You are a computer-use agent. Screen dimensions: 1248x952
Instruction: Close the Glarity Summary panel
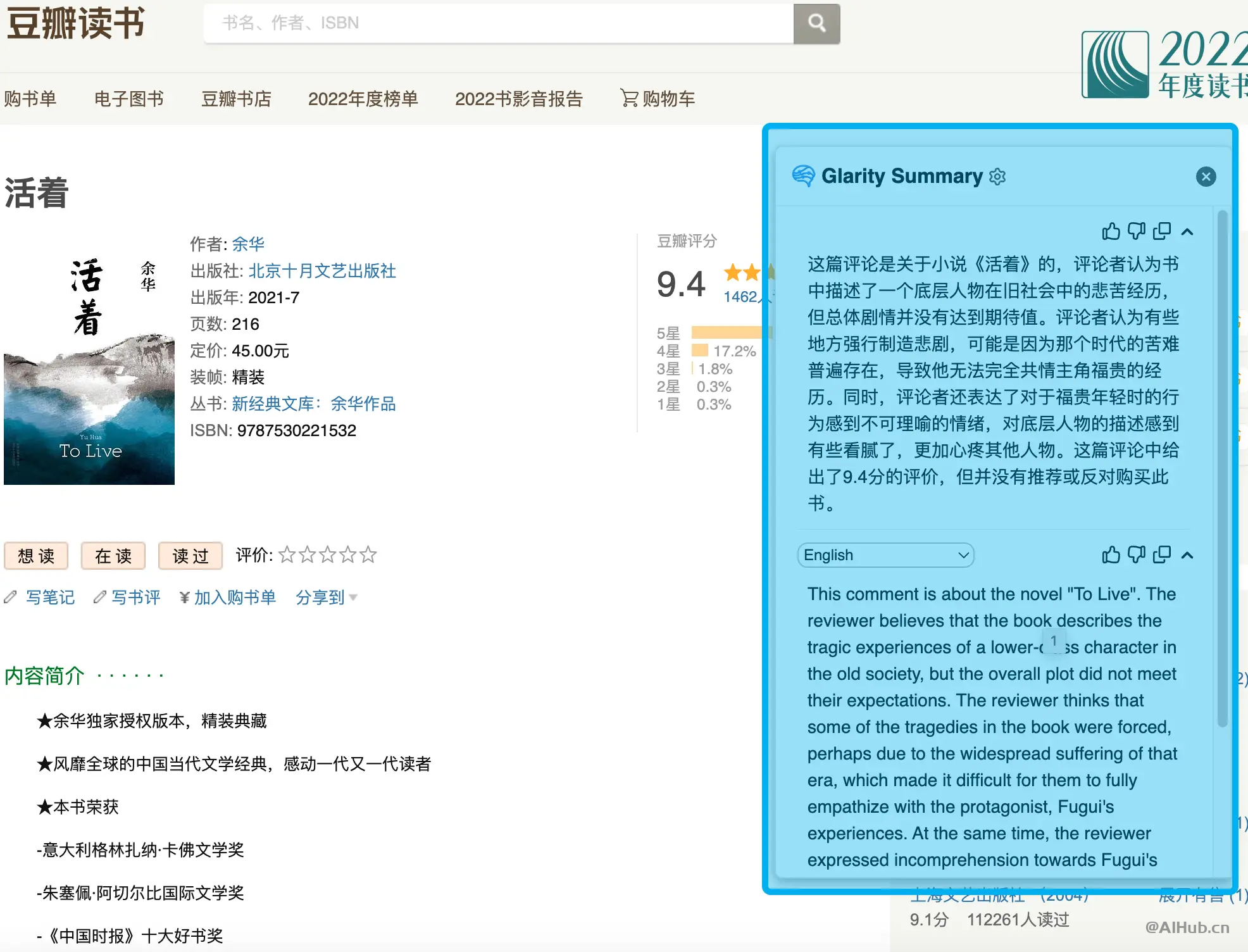click(x=1206, y=177)
